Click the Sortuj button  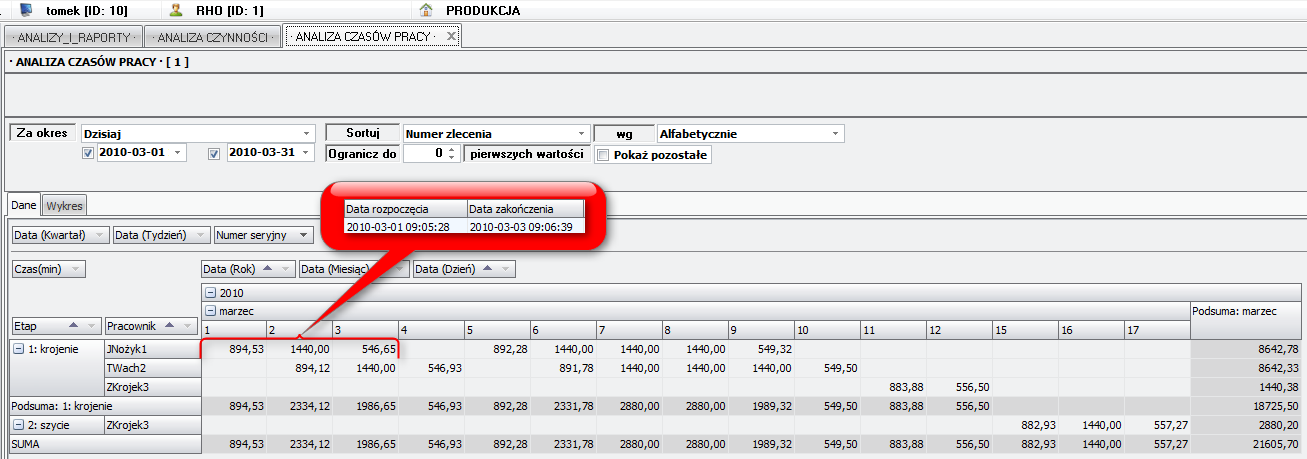pyautogui.click(x=362, y=133)
